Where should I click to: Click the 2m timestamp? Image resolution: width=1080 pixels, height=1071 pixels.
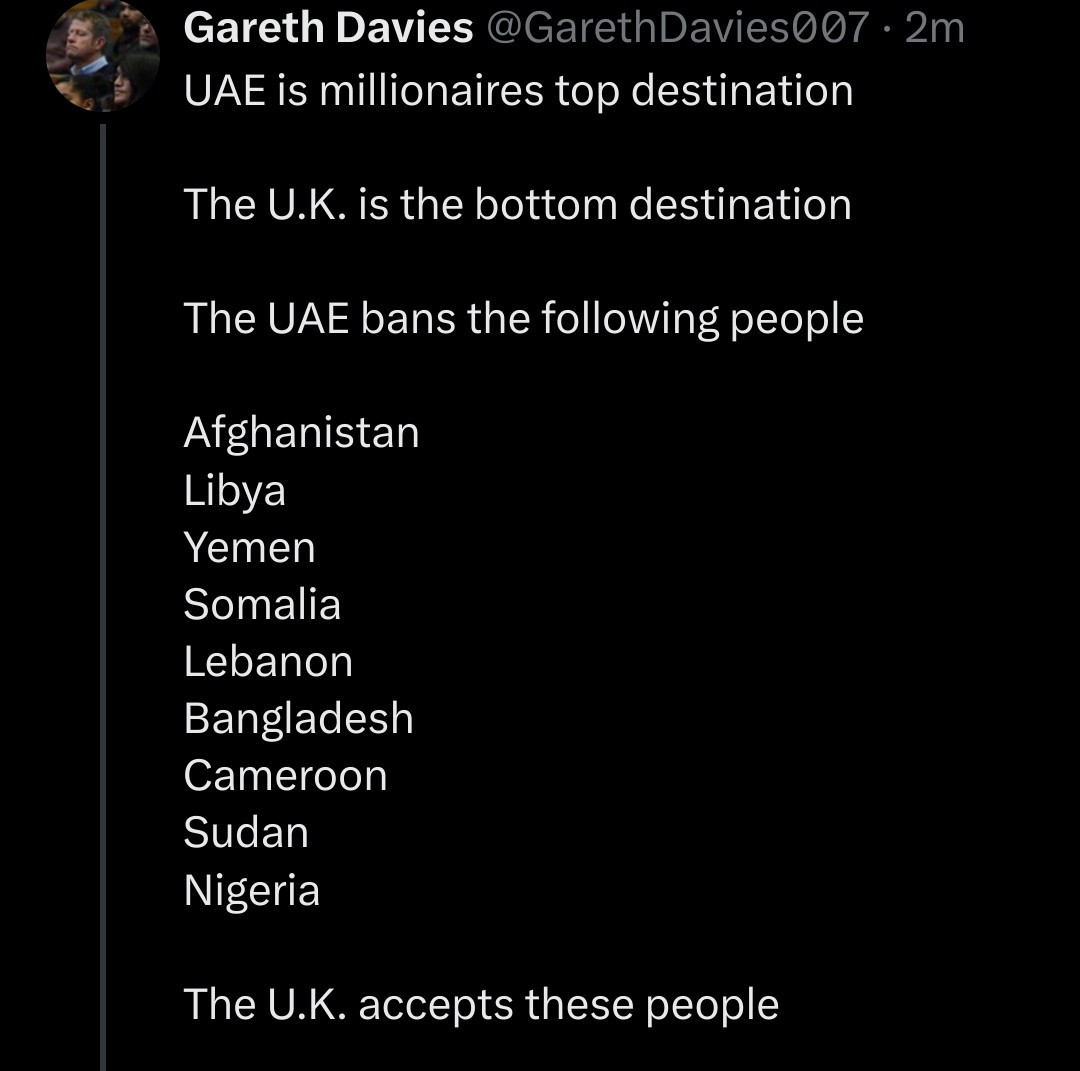click(935, 28)
